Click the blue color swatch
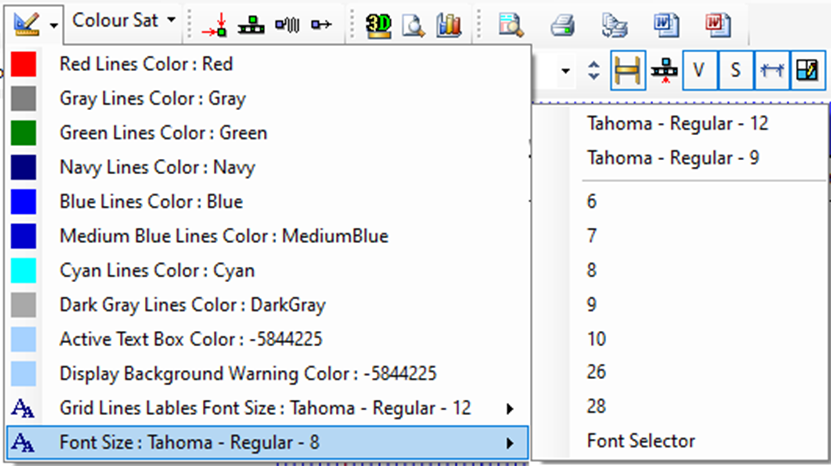Image resolution: width=831 pixels, height=466 pixels. [23, 202]
